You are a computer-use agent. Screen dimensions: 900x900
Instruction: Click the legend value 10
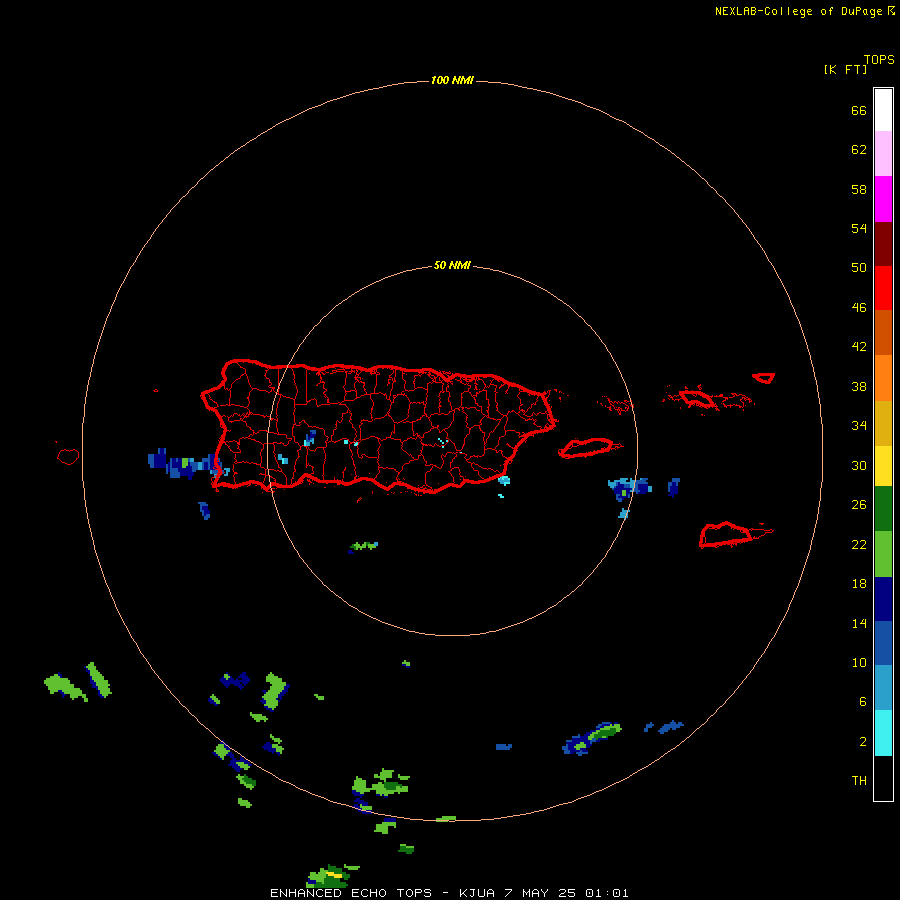point(859,663)
